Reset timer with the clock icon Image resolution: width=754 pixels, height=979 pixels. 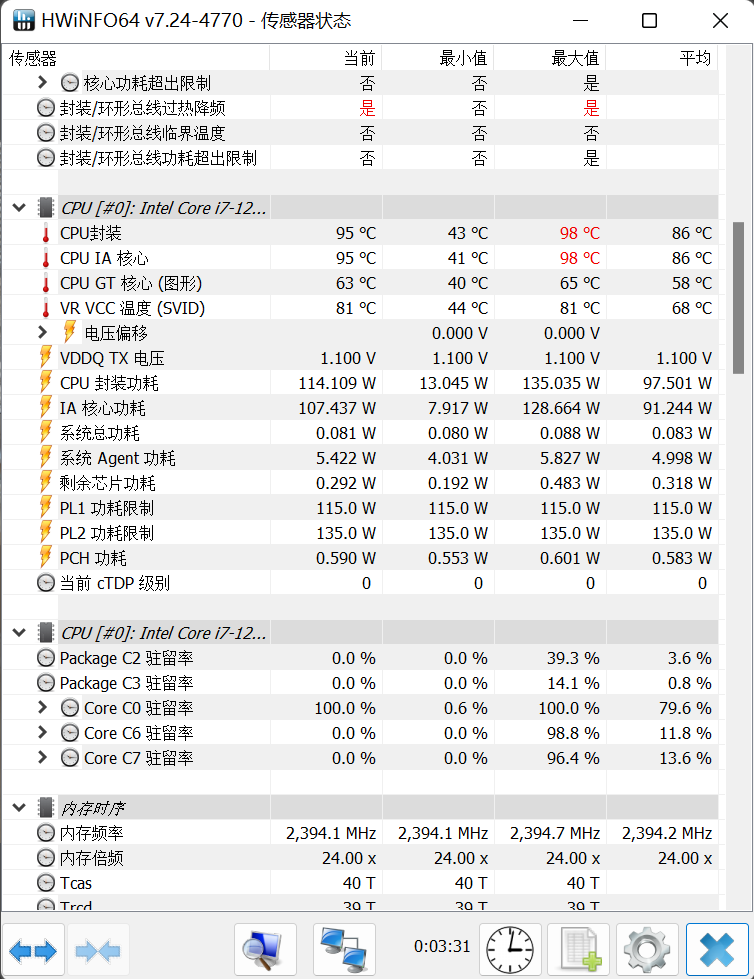point(510,951)
